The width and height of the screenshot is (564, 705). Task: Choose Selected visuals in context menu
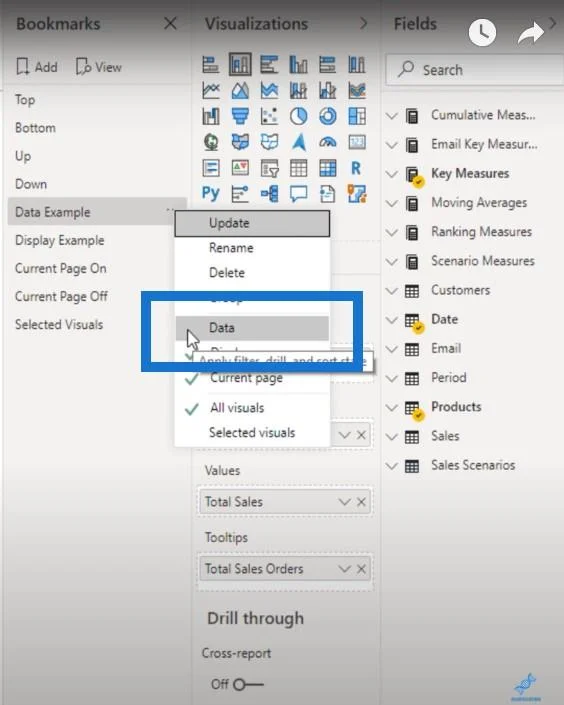point(252,433)
